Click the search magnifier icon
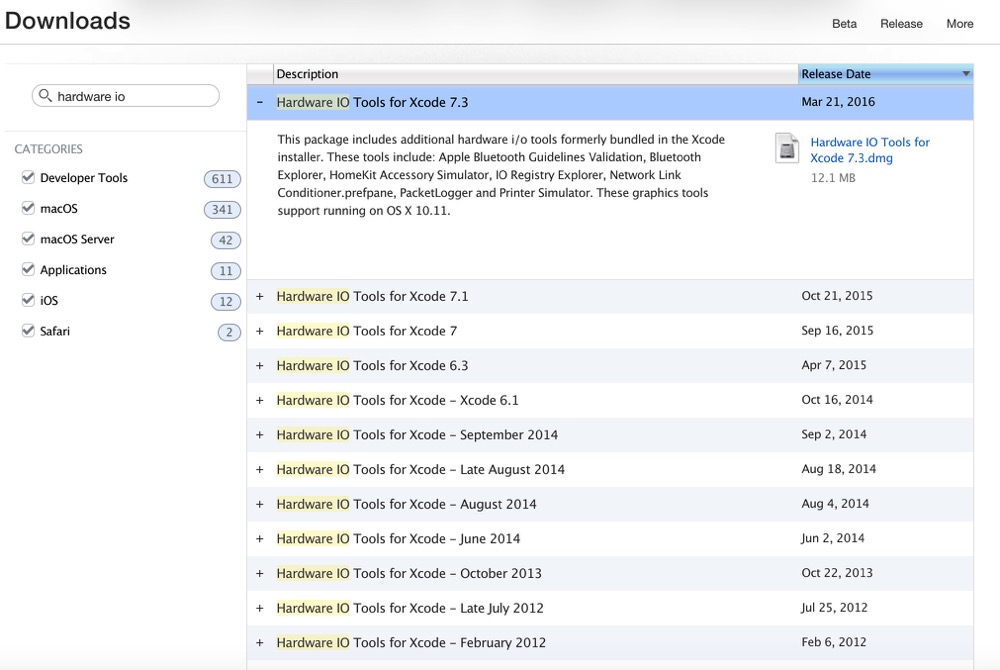This screenshot has height=670, width=1000. click(45, 96)
